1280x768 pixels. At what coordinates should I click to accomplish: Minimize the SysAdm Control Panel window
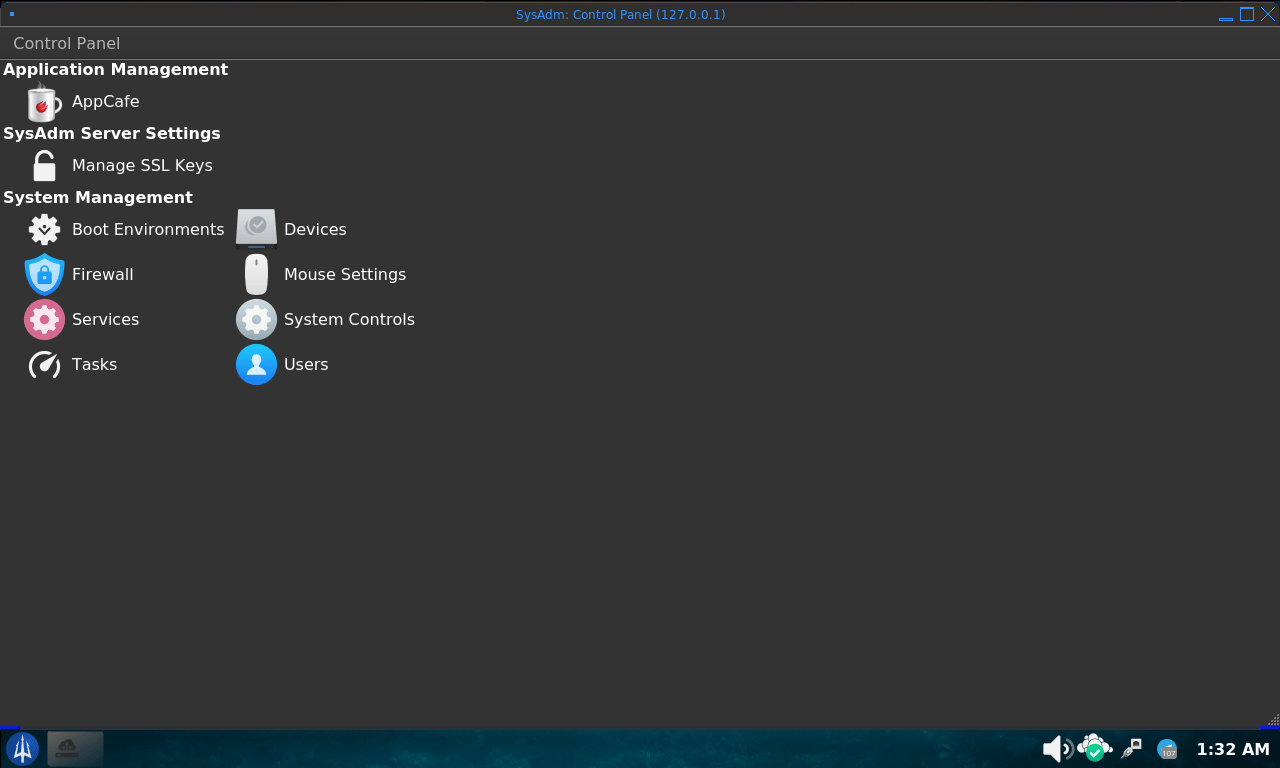click(x=1226, y=15)
